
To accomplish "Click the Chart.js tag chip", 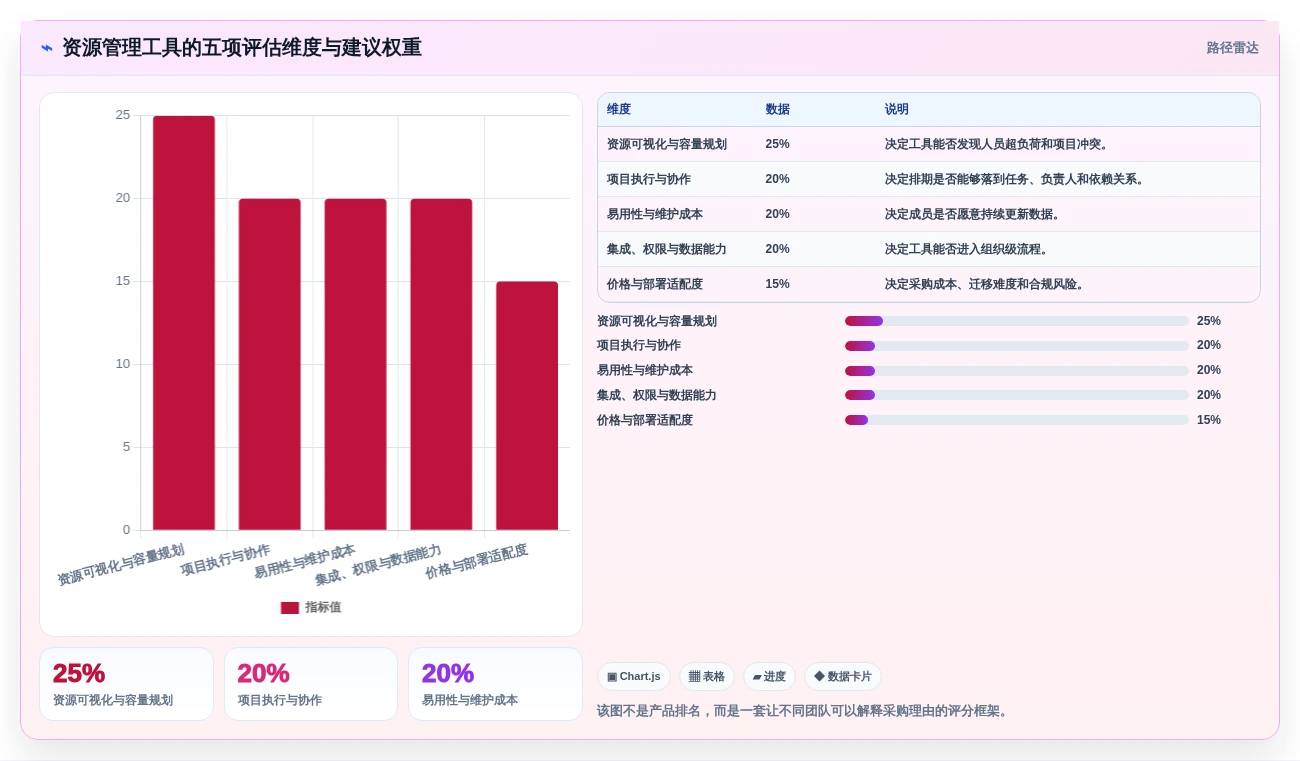I will pyautogui.click(x=634, y=677).
